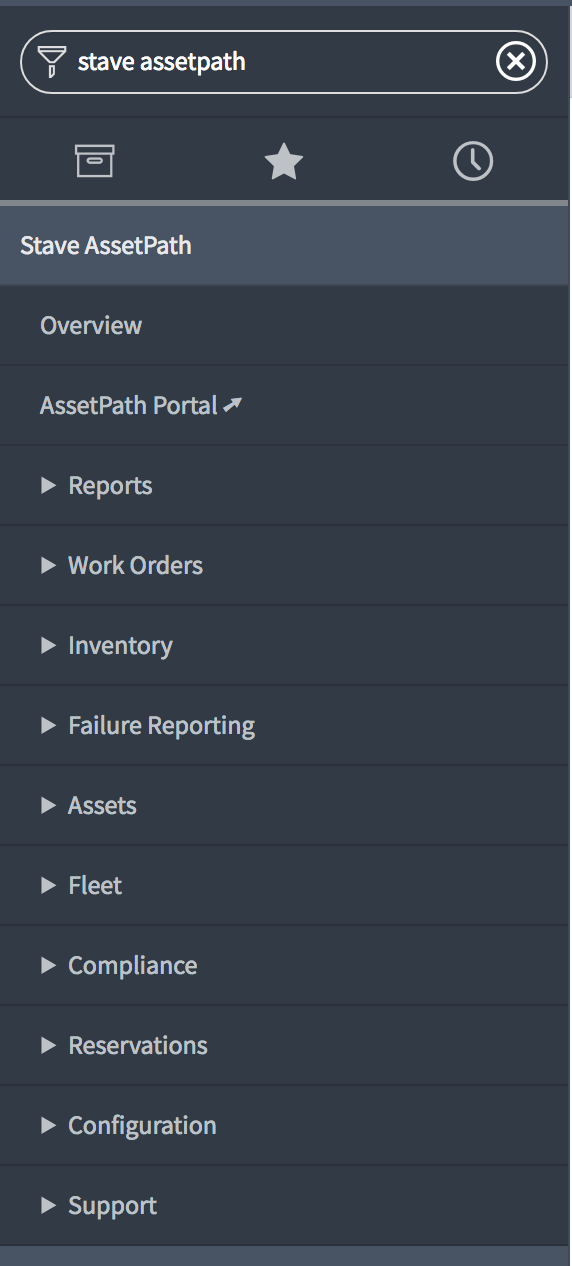
Task: Click the filter funnel icon in search box
Action: point(51,62)
